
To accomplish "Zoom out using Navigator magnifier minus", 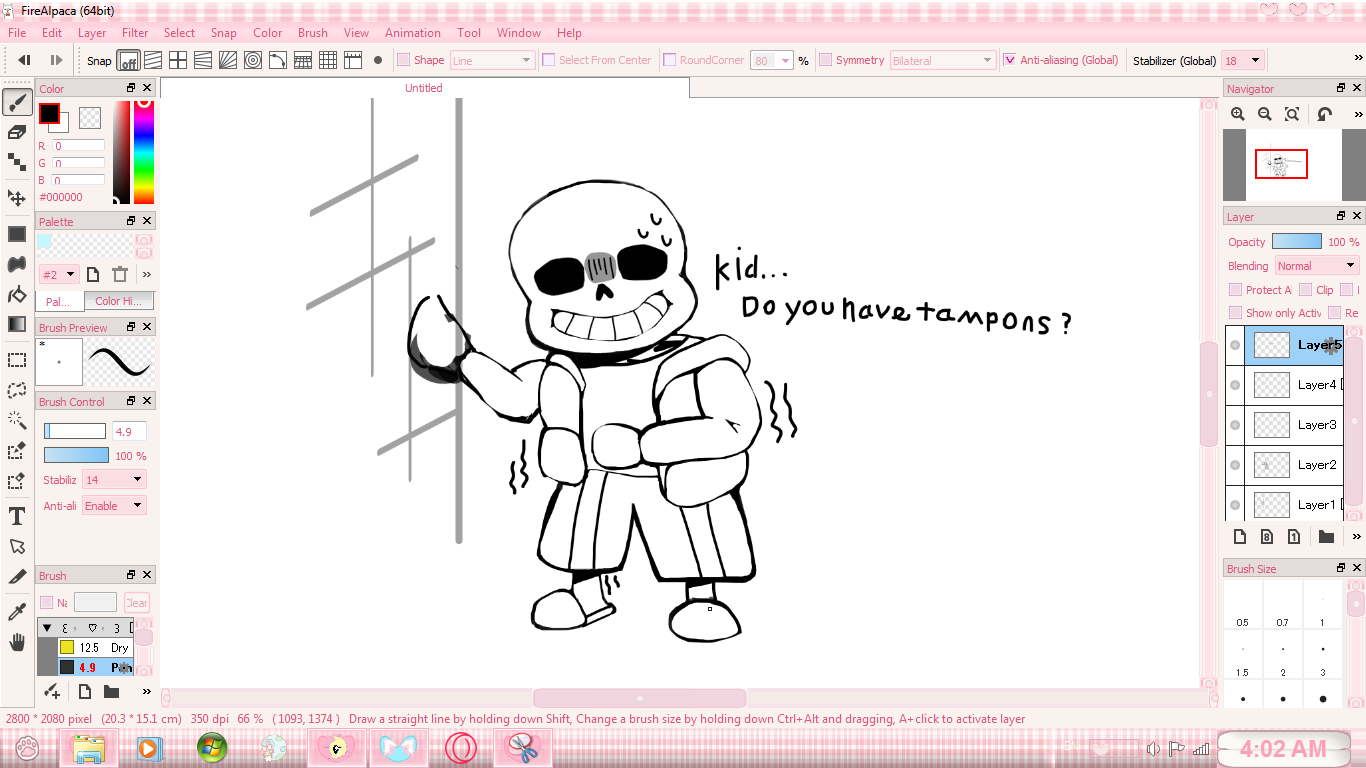I will pyautogui.click(x=1265, y=114).
